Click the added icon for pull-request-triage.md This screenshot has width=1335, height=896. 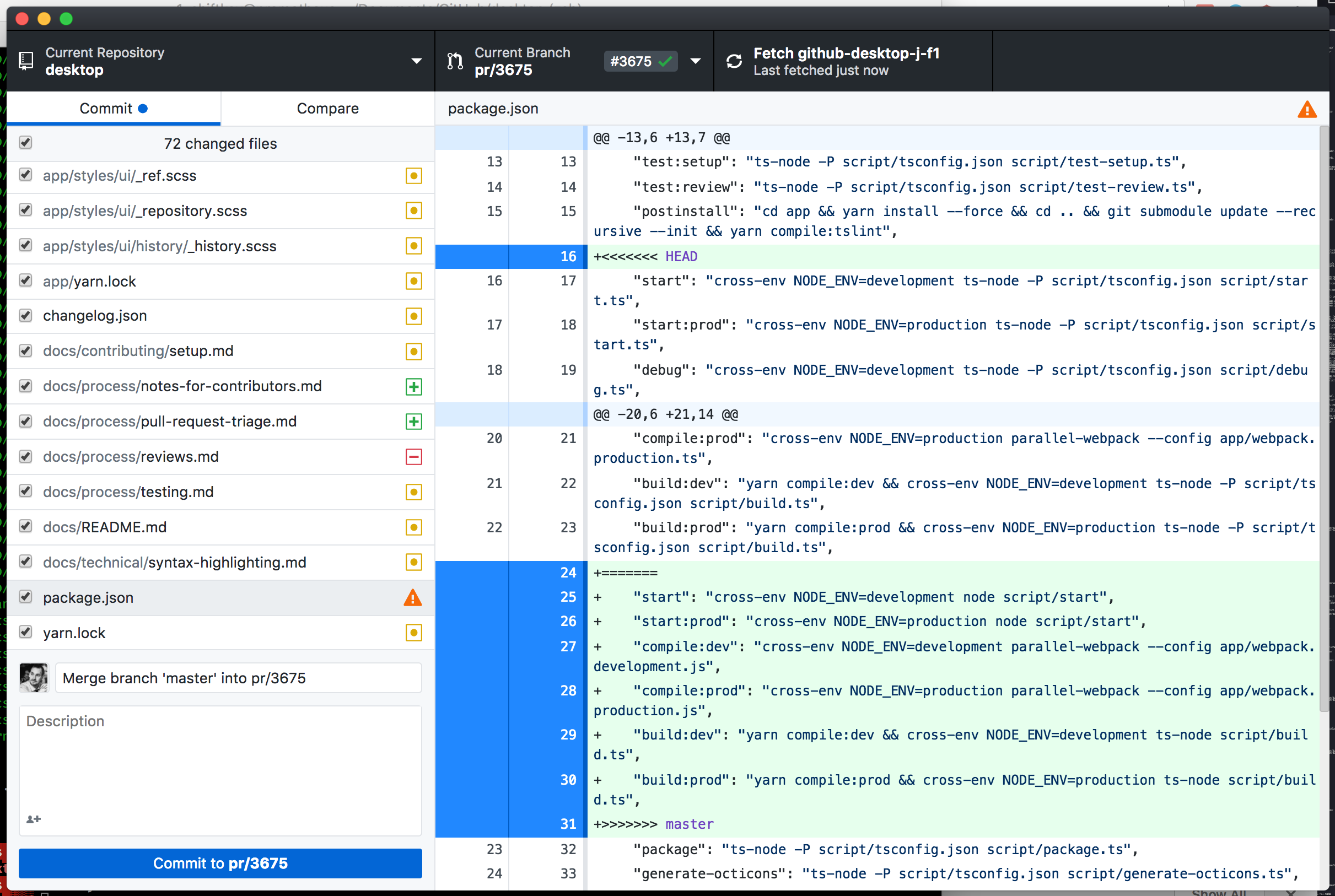click(x=414, y=422)
